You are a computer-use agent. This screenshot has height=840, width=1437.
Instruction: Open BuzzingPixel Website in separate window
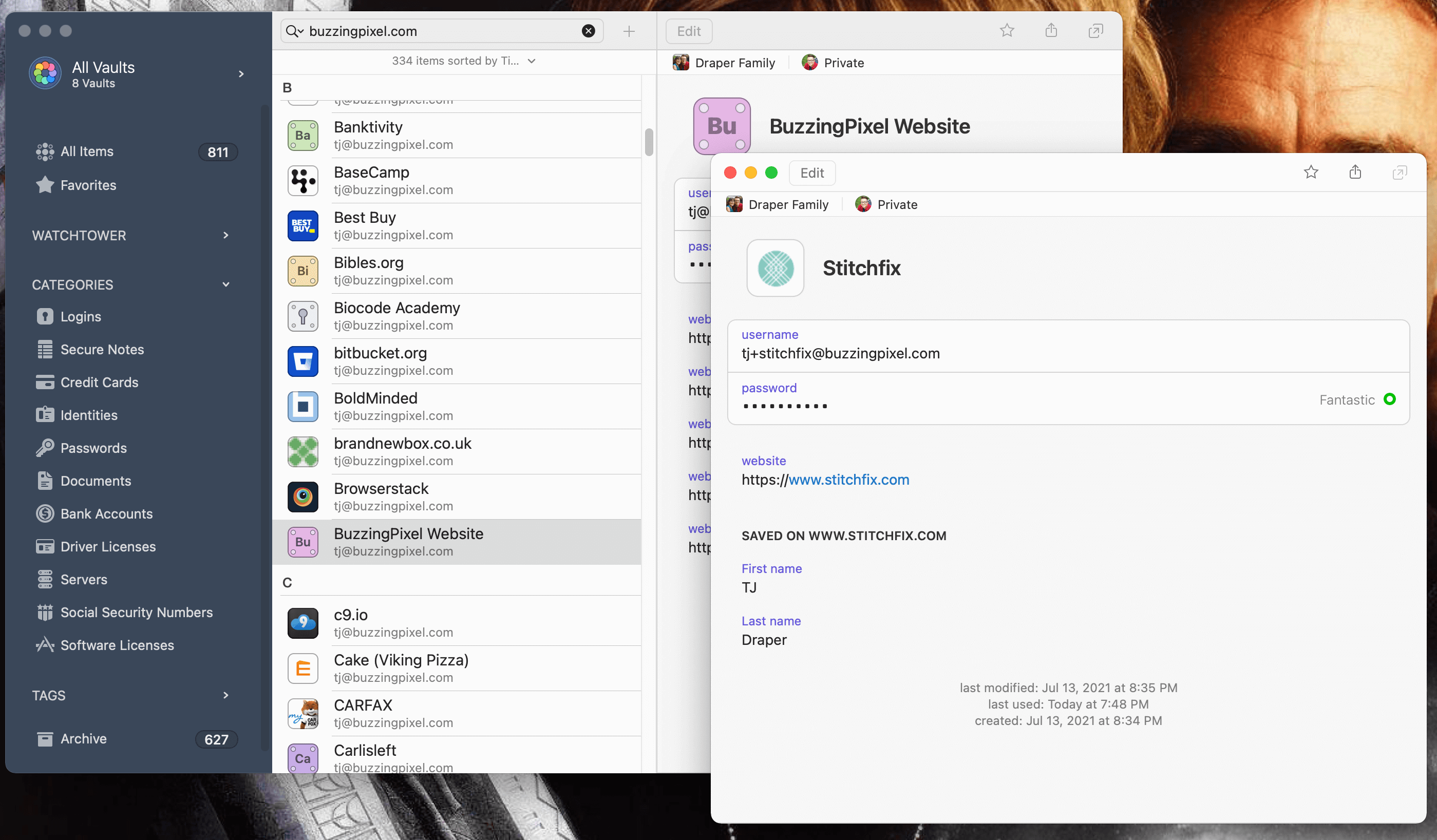pyautogui.click(x=1095, y=31)
